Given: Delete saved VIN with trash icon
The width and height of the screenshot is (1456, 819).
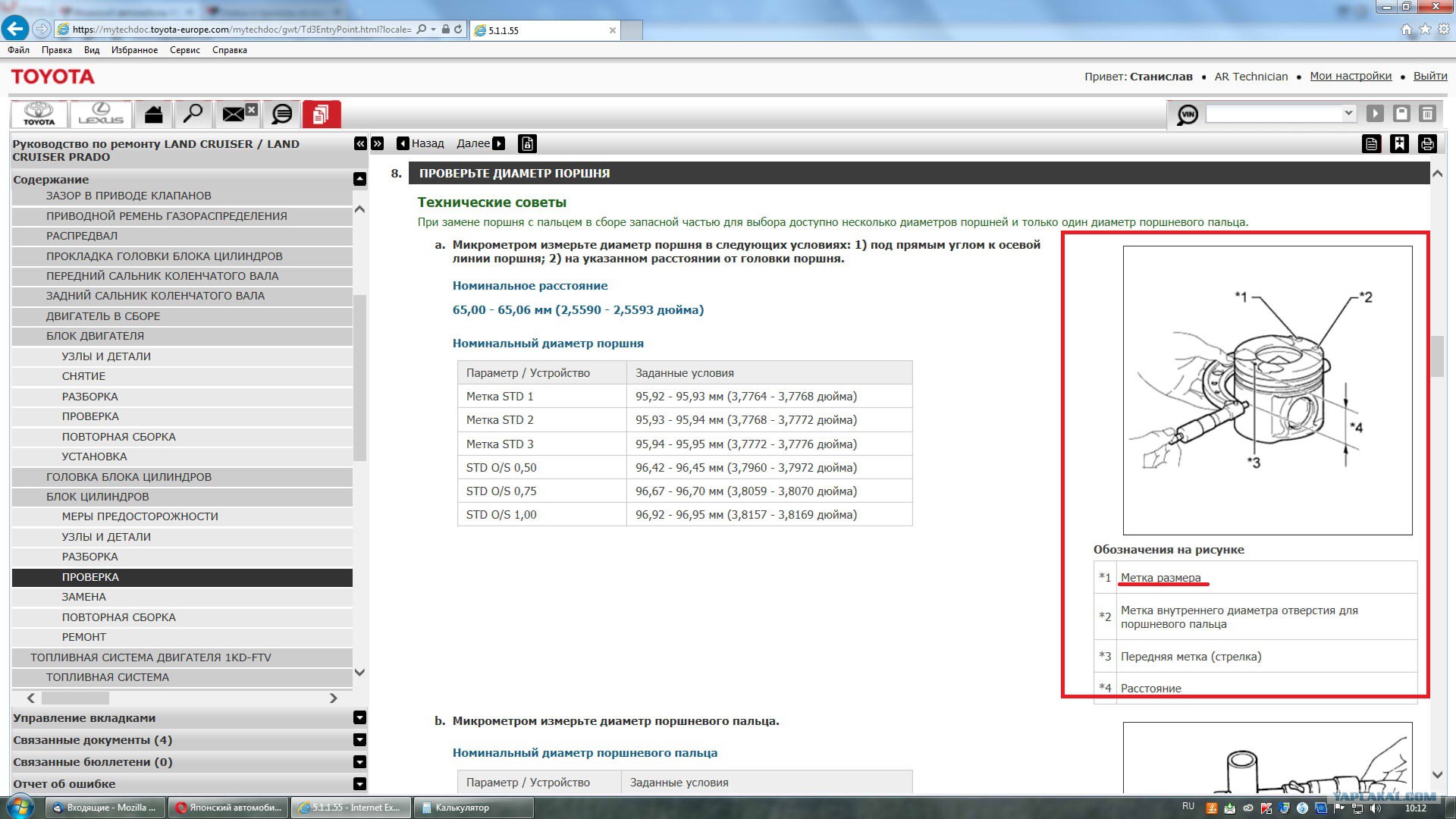Looking at the screenshot, I should click(x=1427, y=114).
